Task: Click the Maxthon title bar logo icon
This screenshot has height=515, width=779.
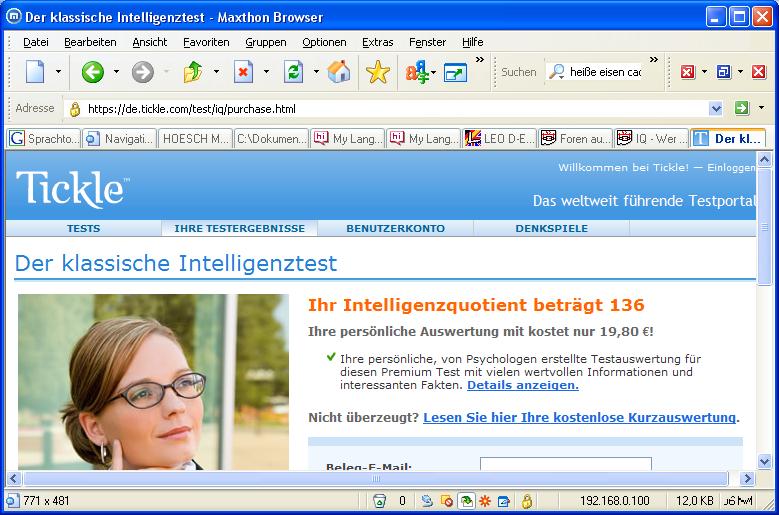Action: point(13,16)
